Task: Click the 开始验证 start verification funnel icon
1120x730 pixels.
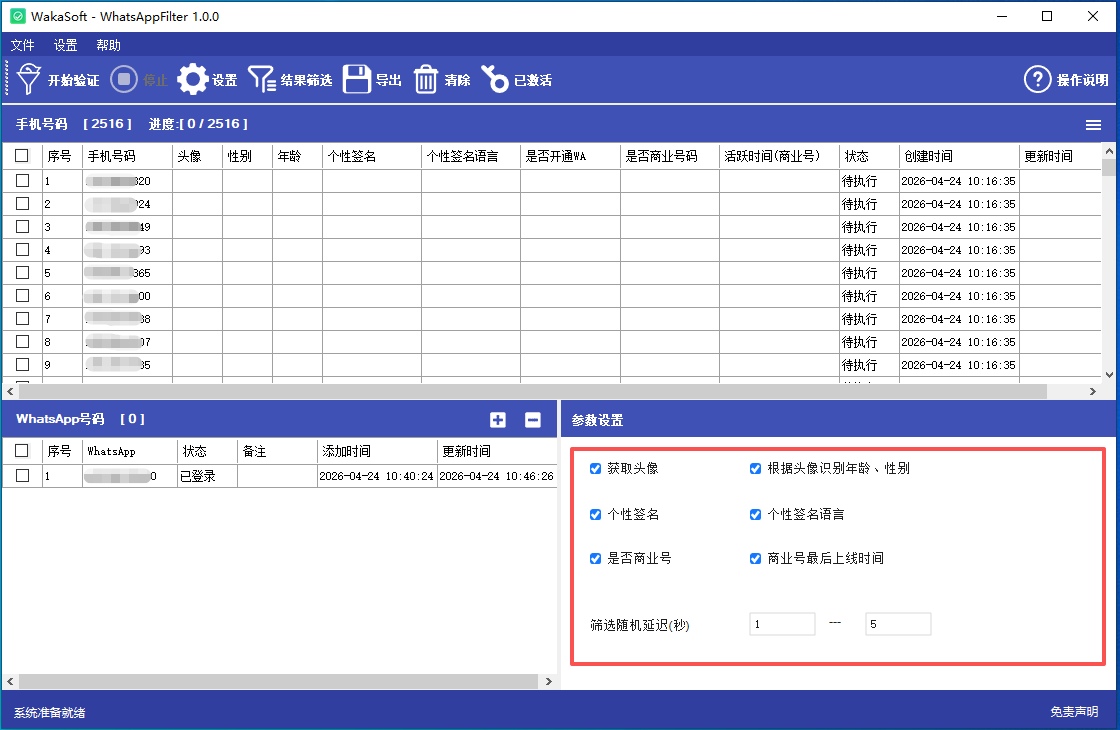Action: coord(30,80)
